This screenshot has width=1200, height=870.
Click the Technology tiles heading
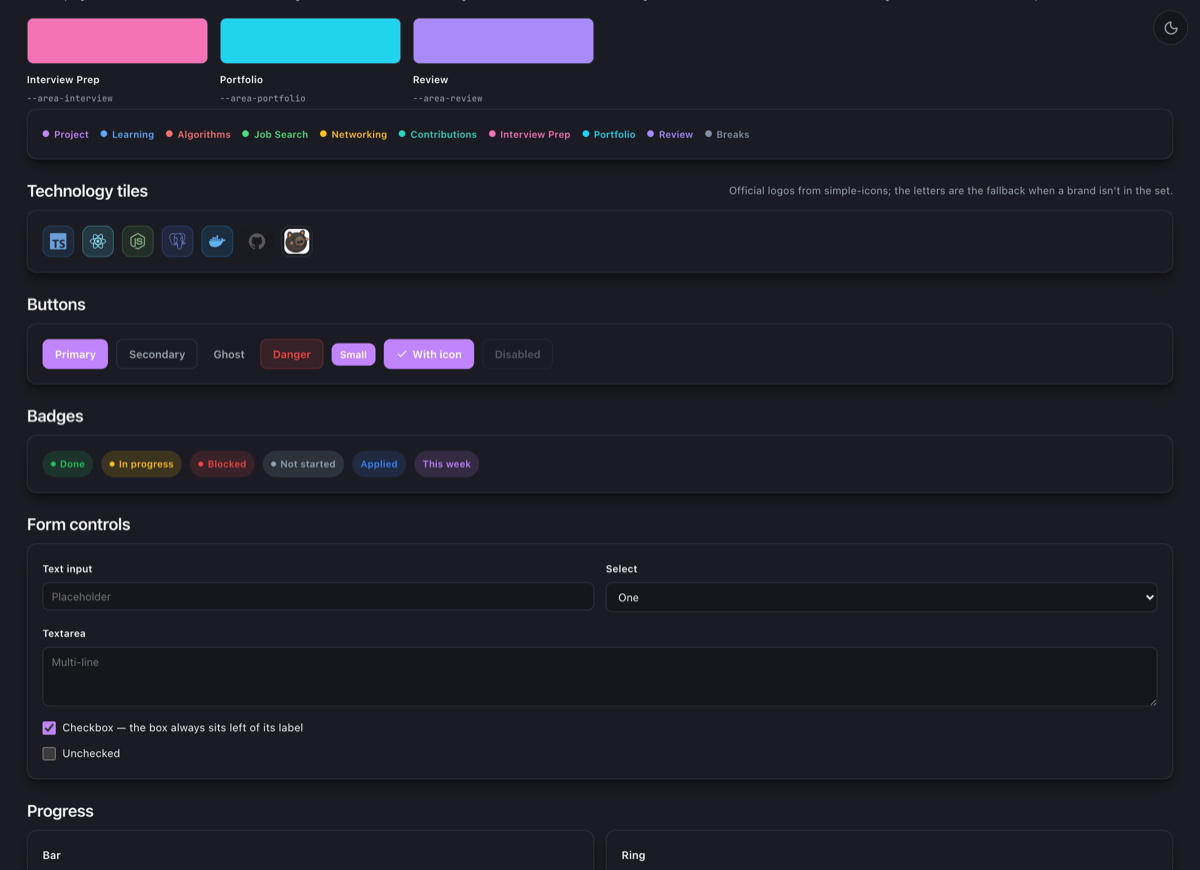pyautogui.click(x=87, y=191)
